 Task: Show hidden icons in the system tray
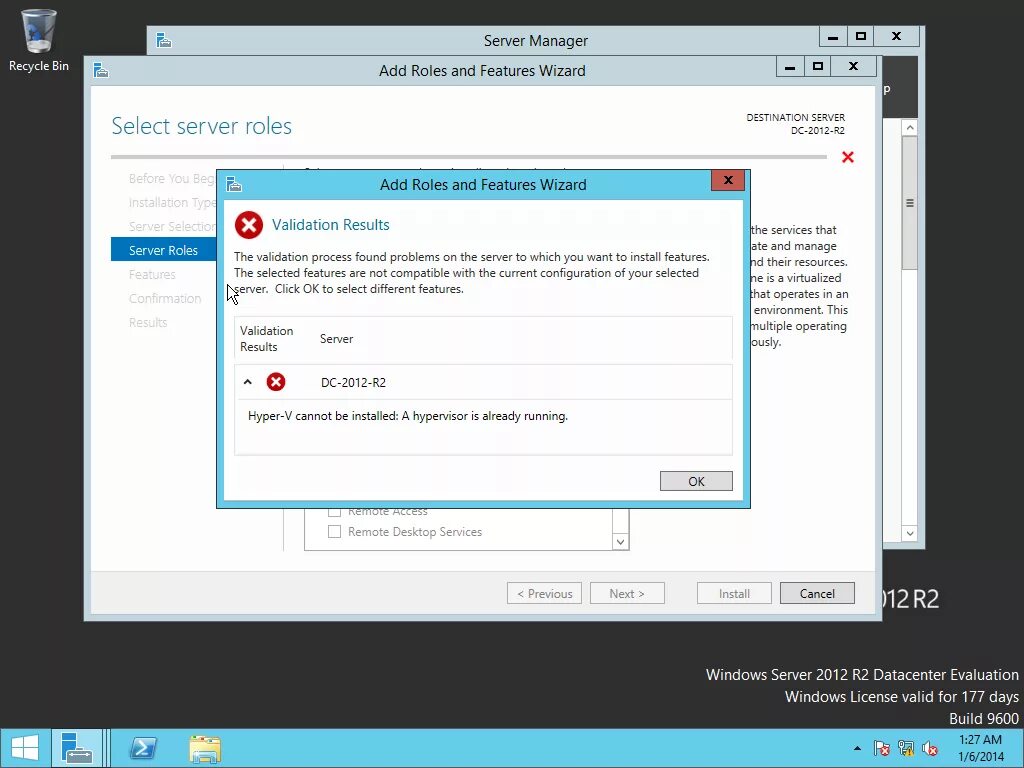[857, 748]
